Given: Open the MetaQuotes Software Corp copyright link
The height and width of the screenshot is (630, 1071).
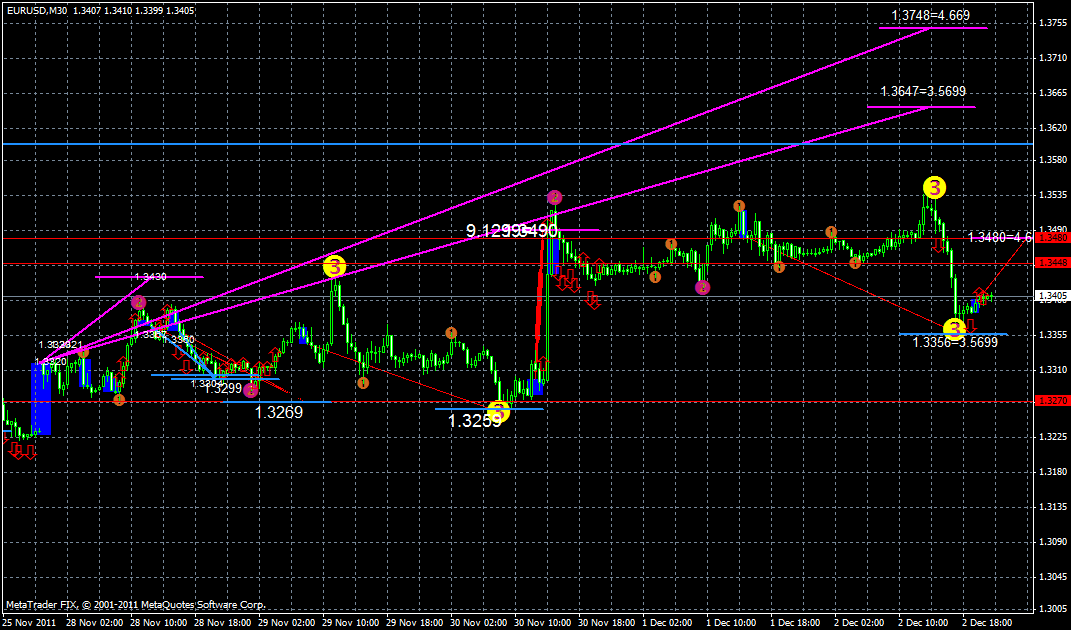Looking at the screenshot, I should (135, 605).
